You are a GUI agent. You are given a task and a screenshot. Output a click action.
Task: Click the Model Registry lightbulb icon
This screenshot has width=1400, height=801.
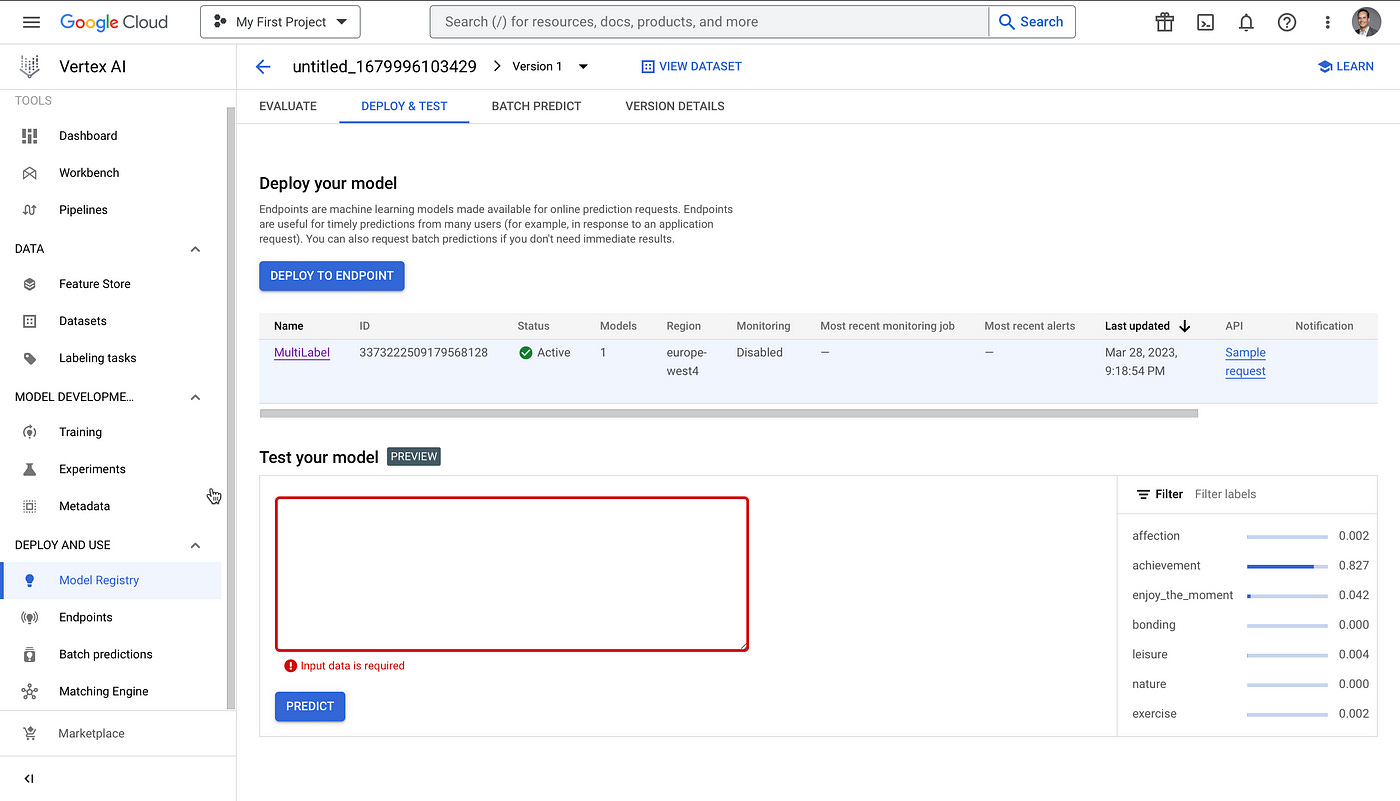tap(30, 580)
